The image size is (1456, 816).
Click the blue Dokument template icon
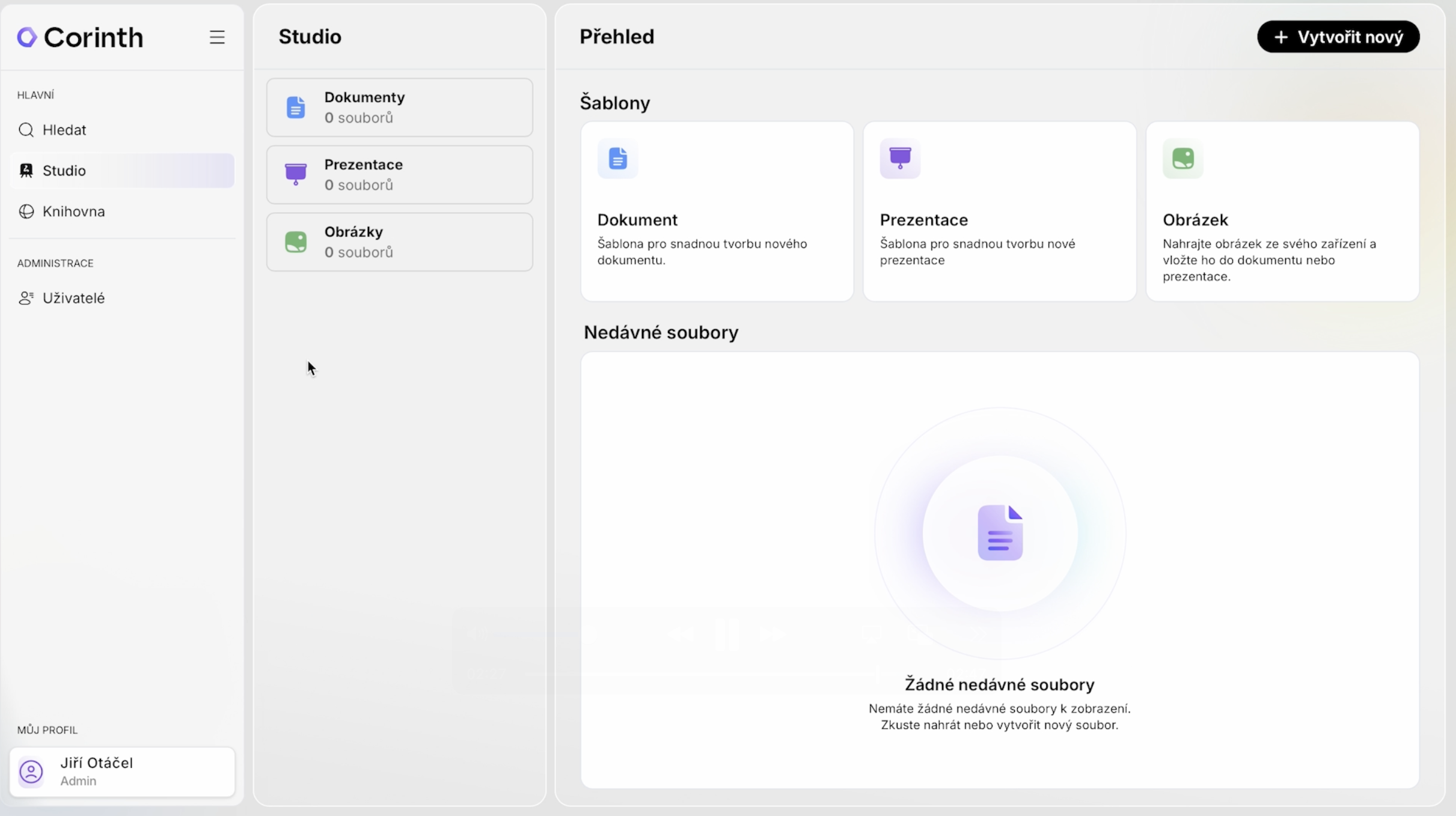617,159
